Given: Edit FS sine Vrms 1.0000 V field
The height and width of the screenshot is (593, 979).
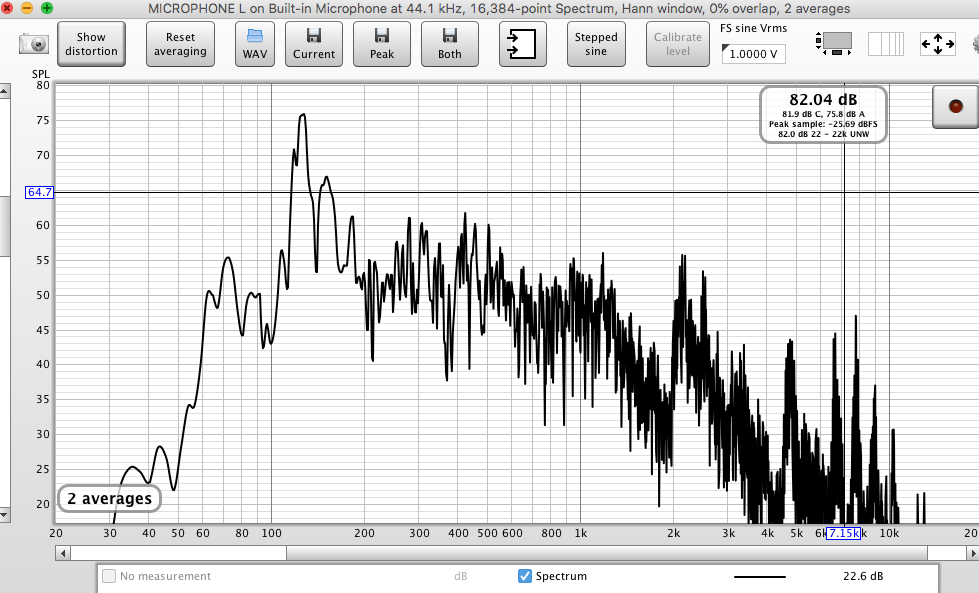Looking at the screenshot, I should click(x=753, y=54).
